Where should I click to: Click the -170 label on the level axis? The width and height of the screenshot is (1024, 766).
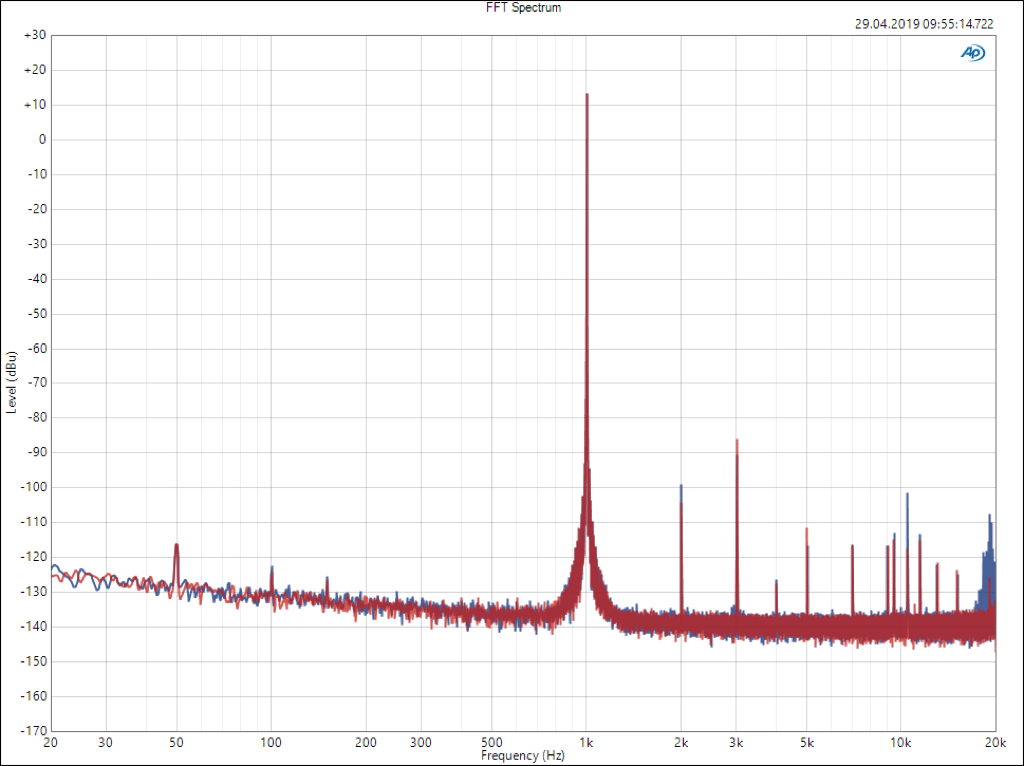tap(33, 731)
